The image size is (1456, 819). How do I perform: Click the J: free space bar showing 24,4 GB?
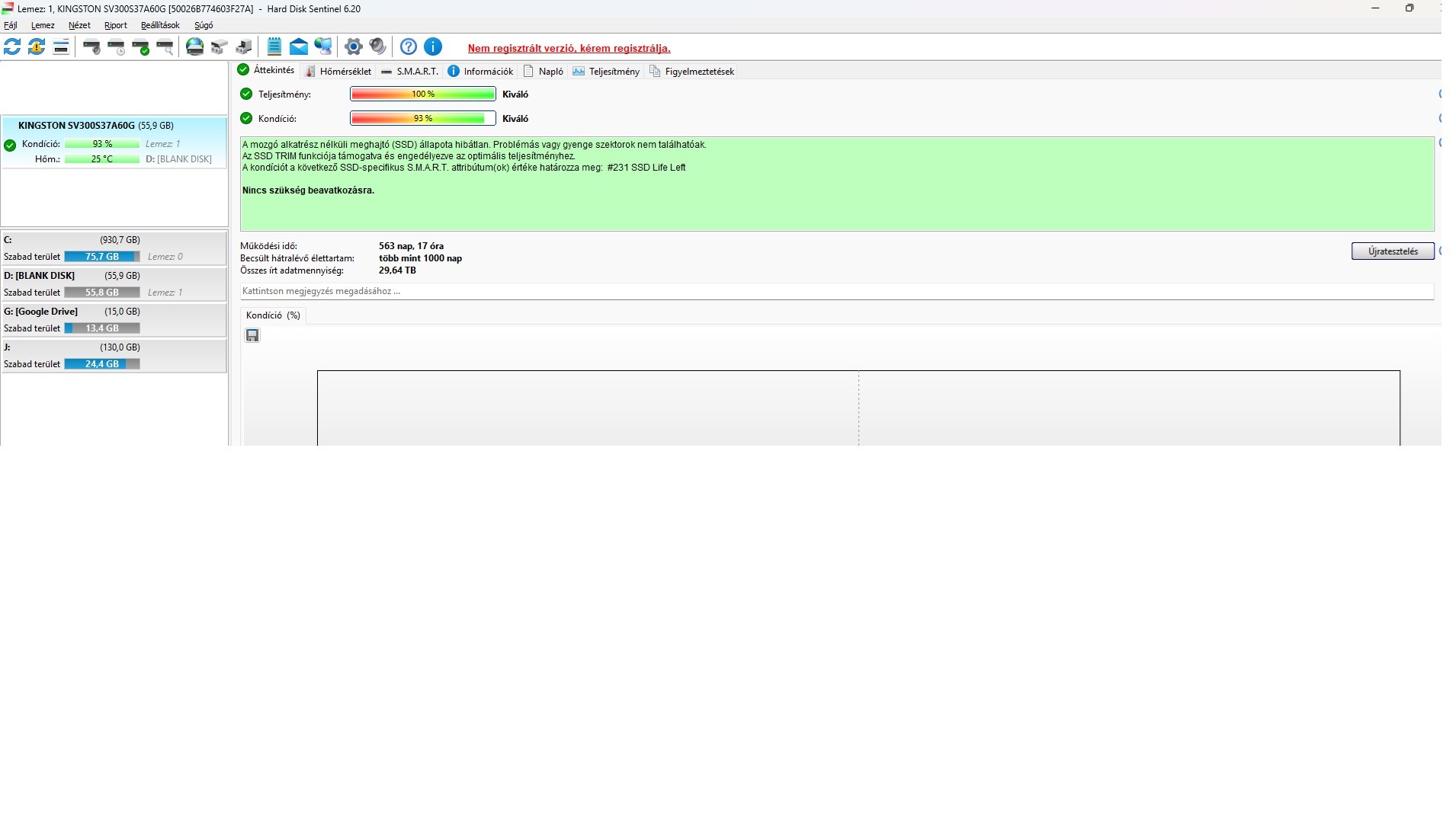click(102, 364)
